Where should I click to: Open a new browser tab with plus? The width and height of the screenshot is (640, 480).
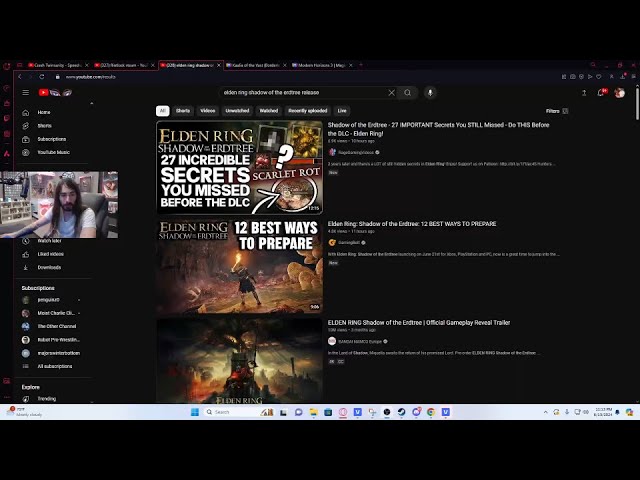[x=361, y=65]
